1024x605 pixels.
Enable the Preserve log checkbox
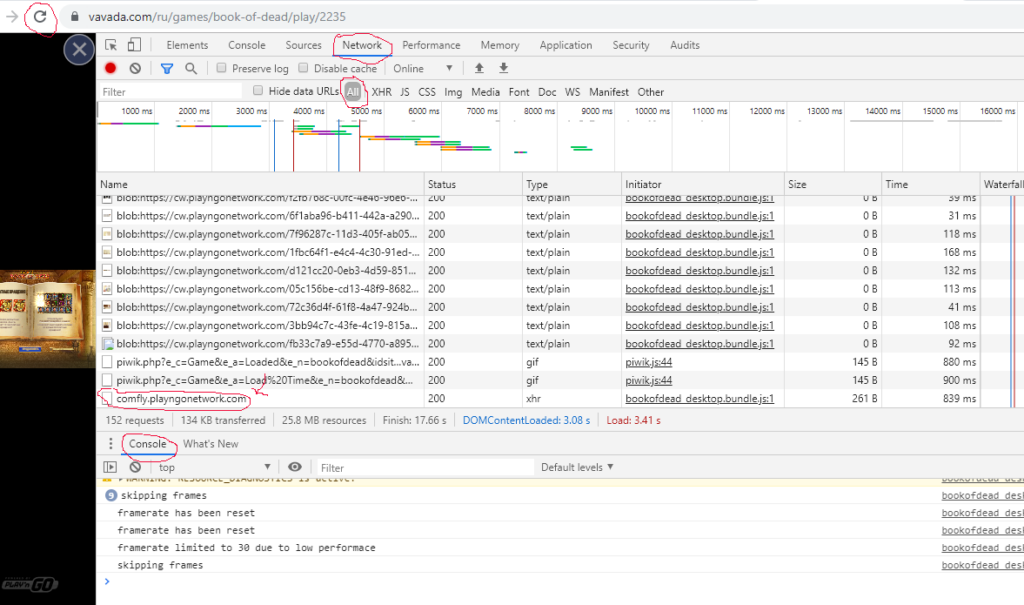[222, 69]
